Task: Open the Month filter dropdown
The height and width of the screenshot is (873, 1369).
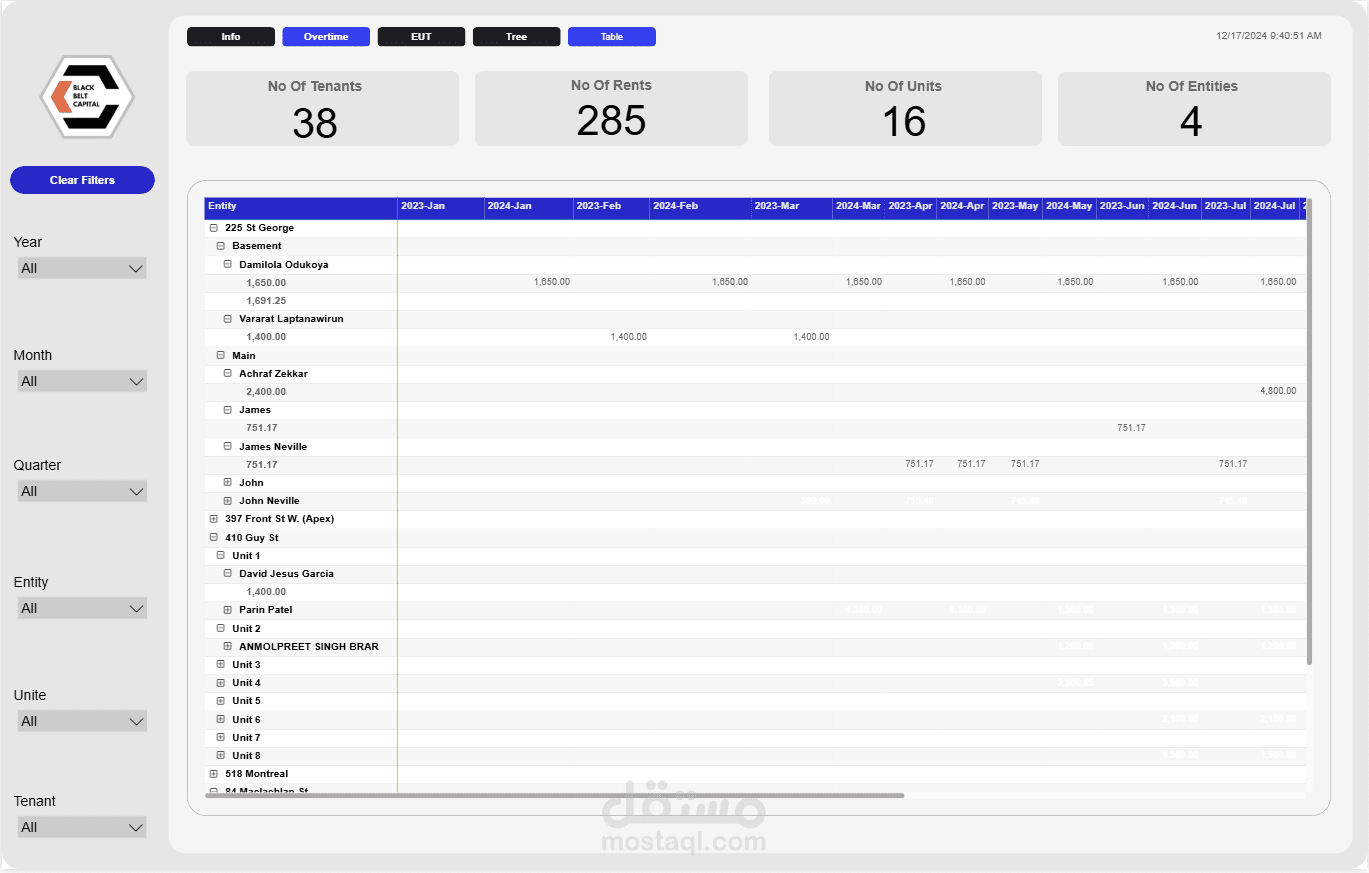Action: coord(82,381)
